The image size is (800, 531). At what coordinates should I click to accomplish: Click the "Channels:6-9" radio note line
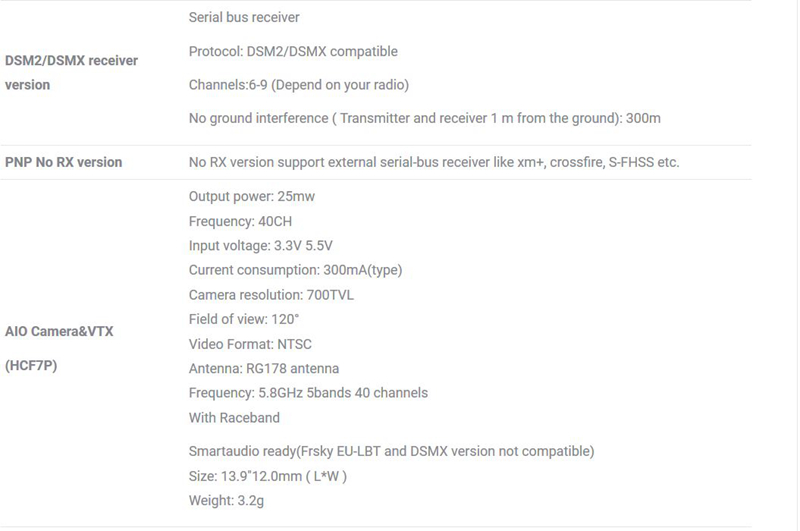pos(298,85)
